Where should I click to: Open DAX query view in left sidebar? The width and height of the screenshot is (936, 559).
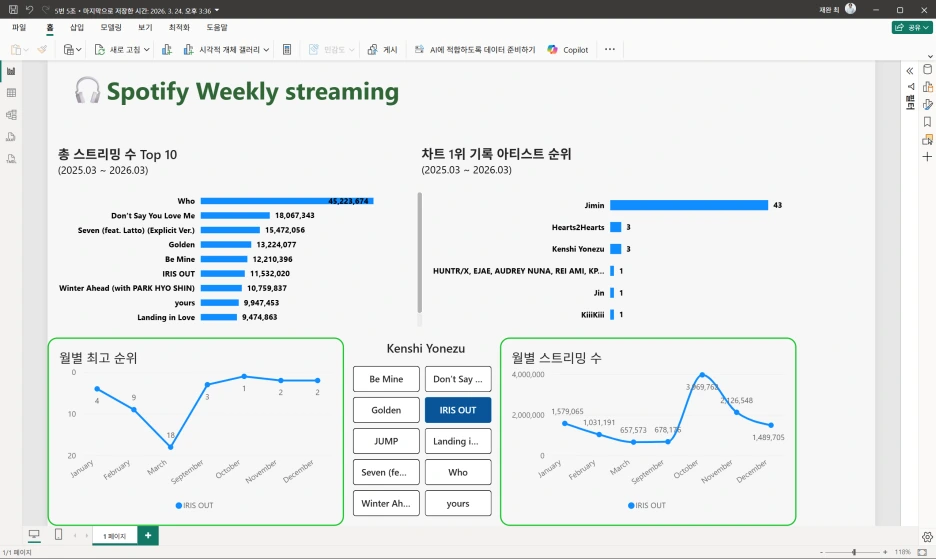(x=11, y=137)
